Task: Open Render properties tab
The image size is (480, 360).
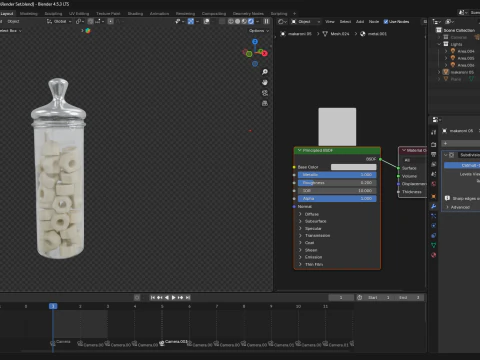Action: [x=433, y=144]
